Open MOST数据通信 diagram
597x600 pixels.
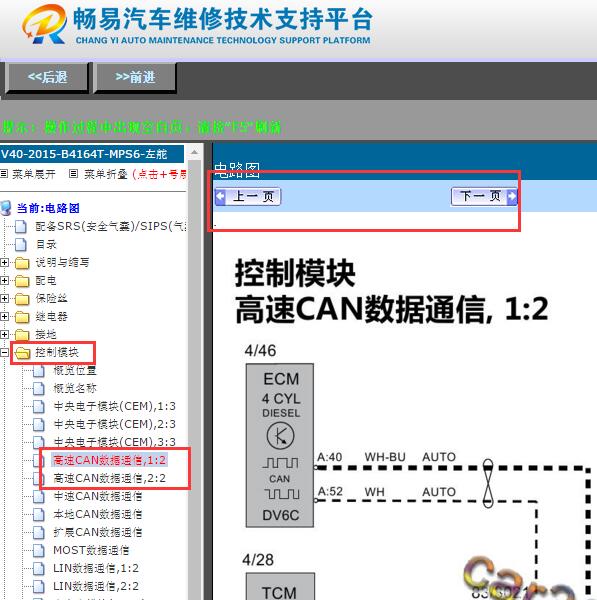click(91, 550)
